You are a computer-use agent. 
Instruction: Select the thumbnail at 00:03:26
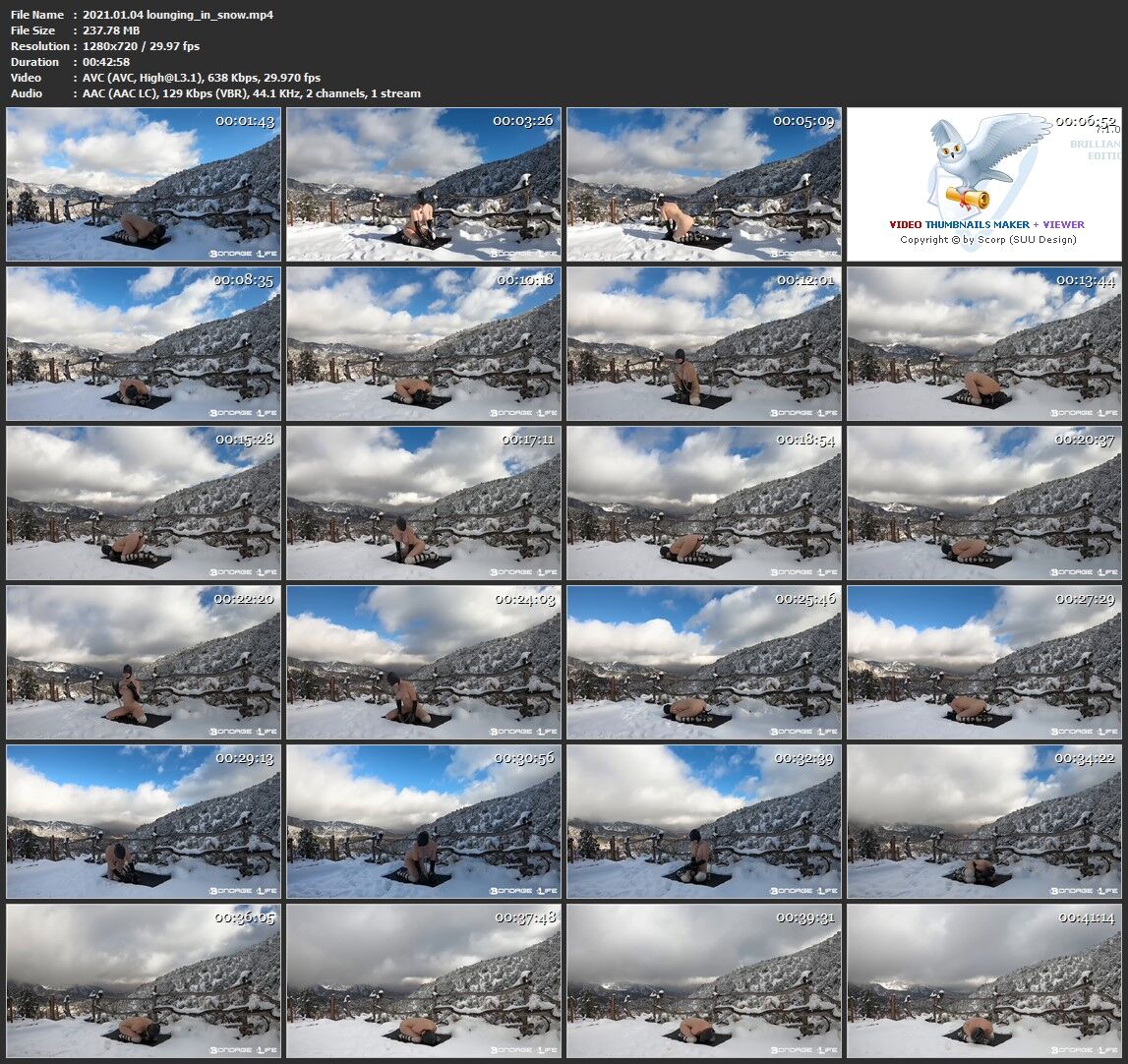click(424, 184)
